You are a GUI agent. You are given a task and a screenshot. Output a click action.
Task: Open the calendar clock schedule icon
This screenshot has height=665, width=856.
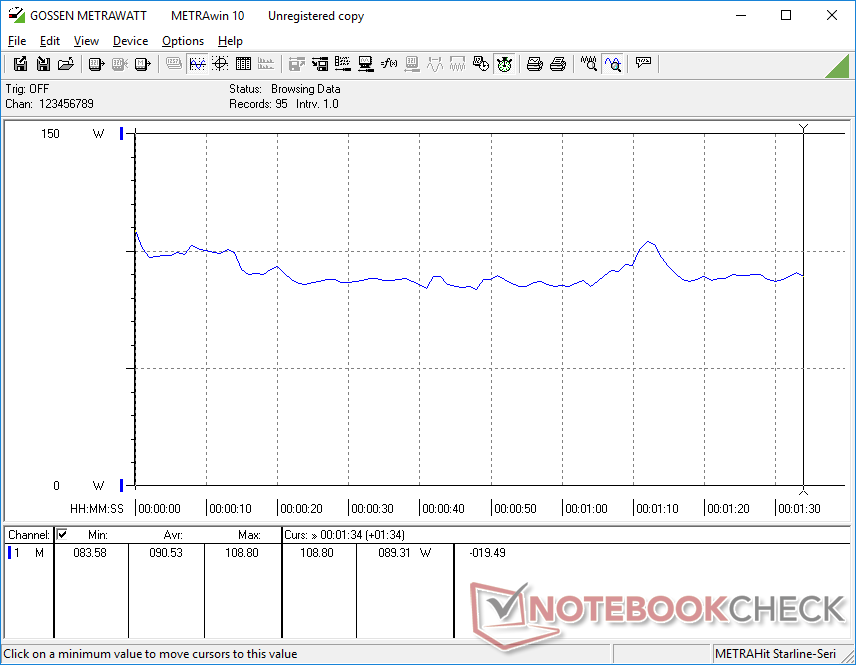[x=480, y=64]
